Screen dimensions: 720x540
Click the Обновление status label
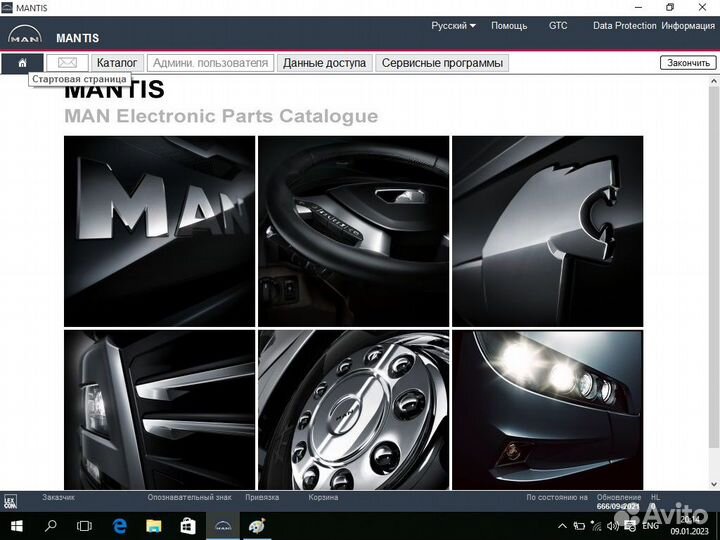619,497
